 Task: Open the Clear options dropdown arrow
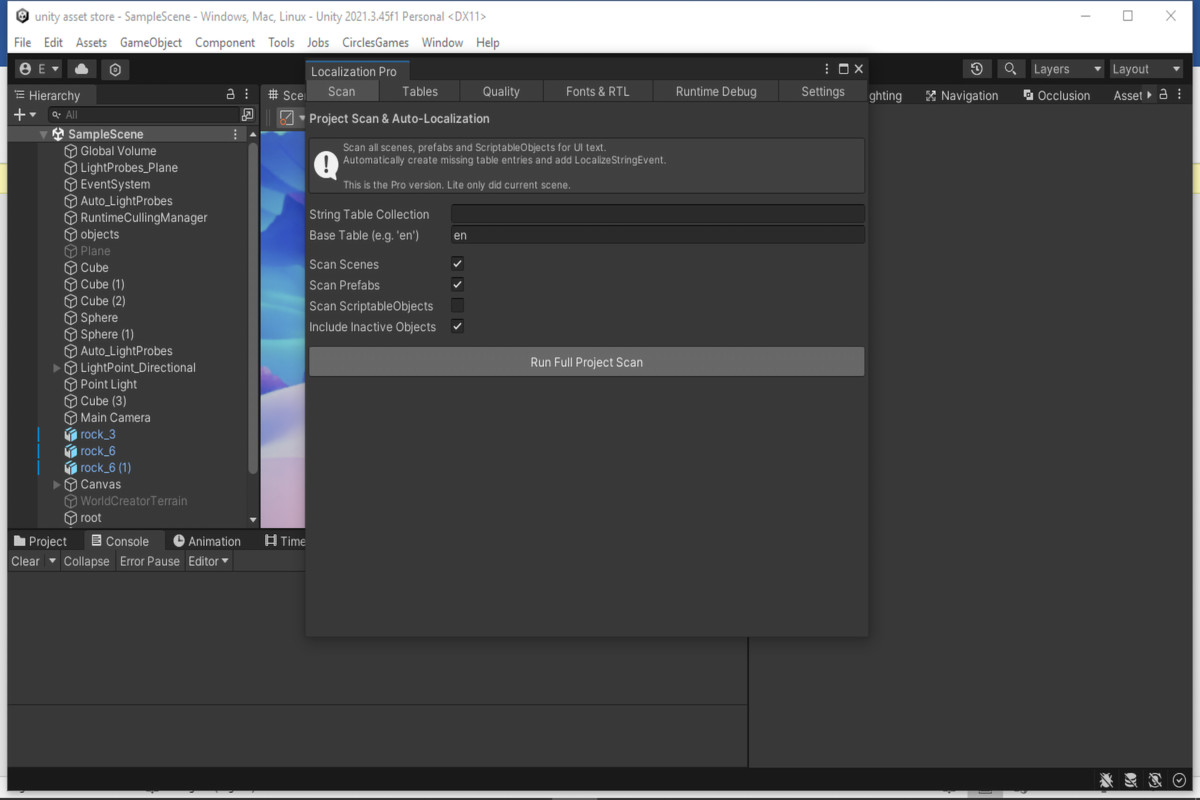[x=52, y=561]
